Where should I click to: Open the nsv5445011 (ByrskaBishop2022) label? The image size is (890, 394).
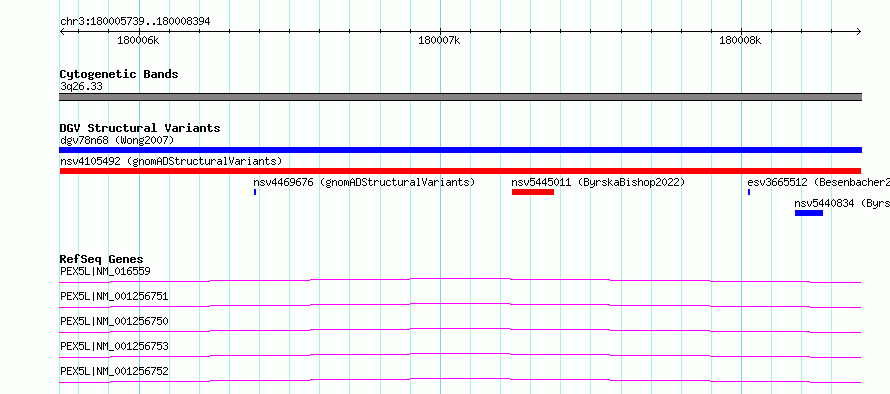click(598, 182)
